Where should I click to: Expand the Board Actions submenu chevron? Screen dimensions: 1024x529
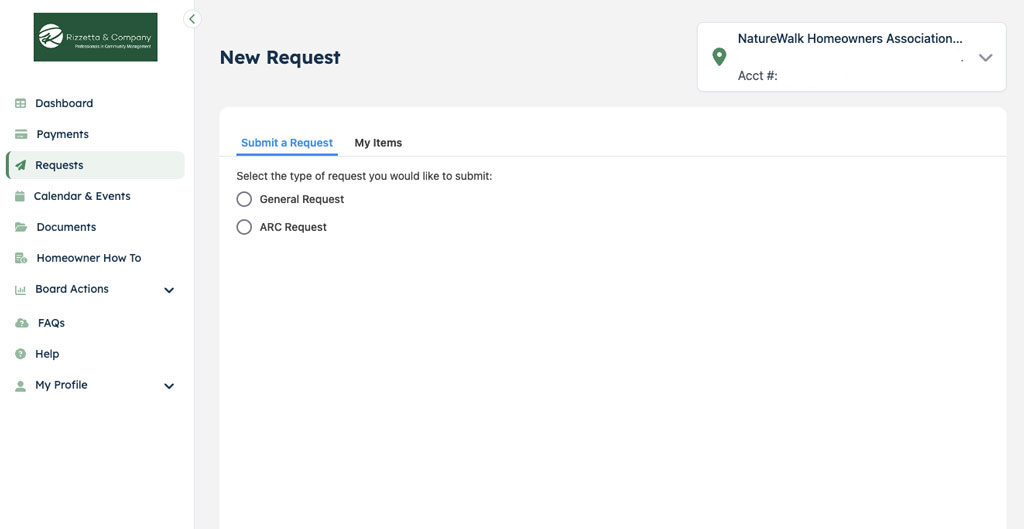point(169,290)
